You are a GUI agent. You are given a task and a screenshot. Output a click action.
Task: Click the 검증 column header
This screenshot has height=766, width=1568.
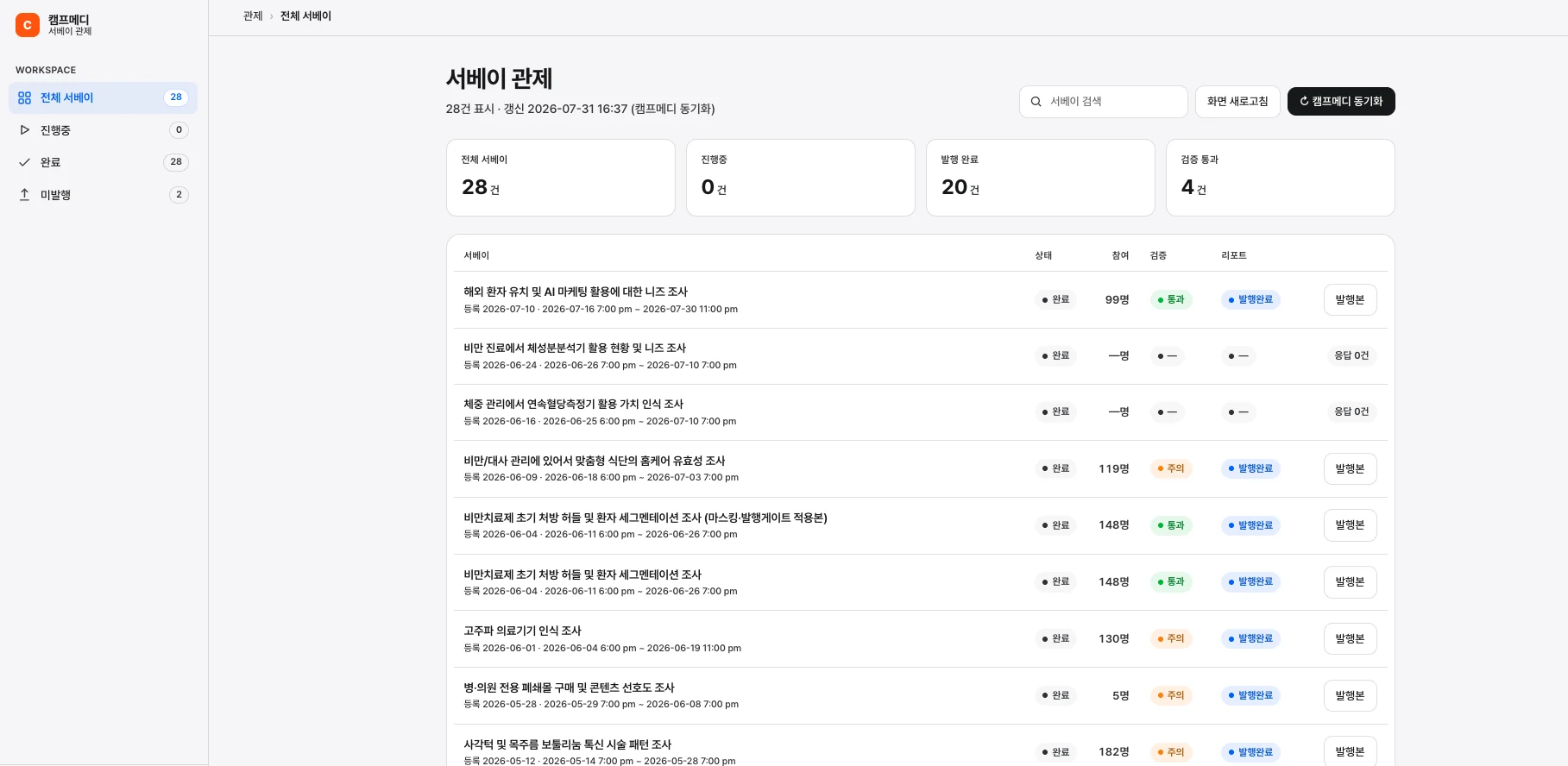[1158, 256]
